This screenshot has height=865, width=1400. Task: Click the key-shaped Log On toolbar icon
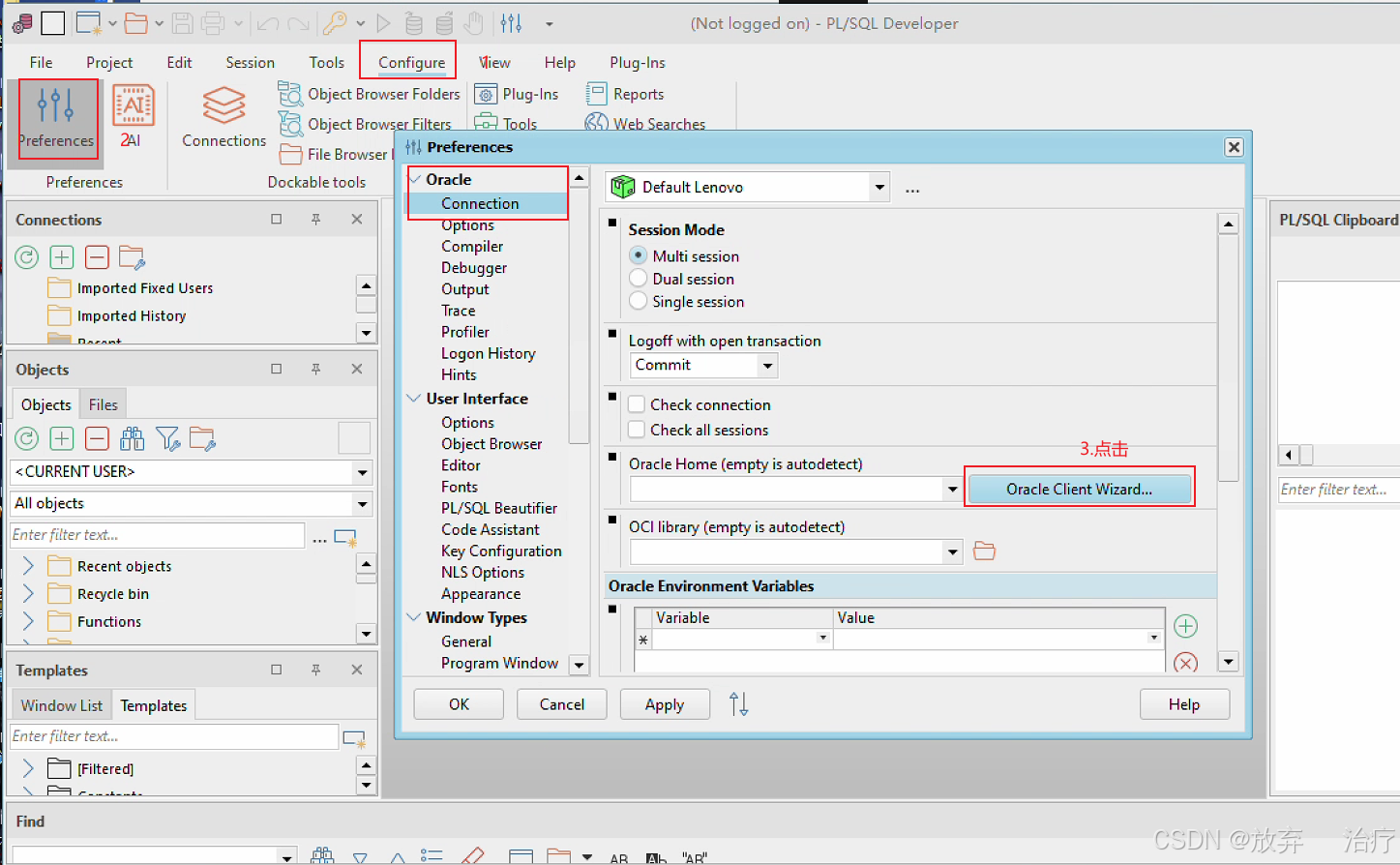(336, 22)
